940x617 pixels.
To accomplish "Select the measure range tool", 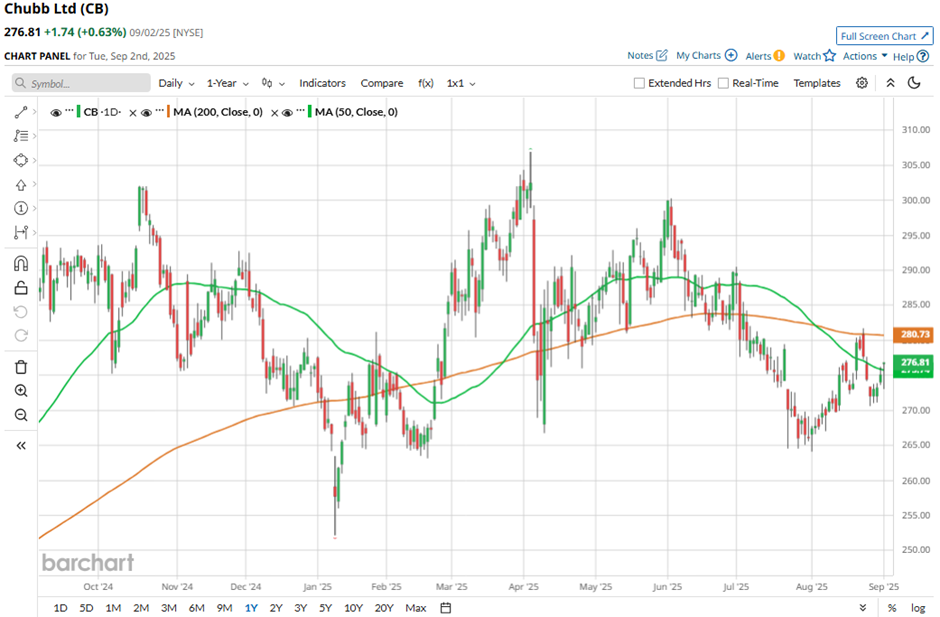I will [21, 232].
